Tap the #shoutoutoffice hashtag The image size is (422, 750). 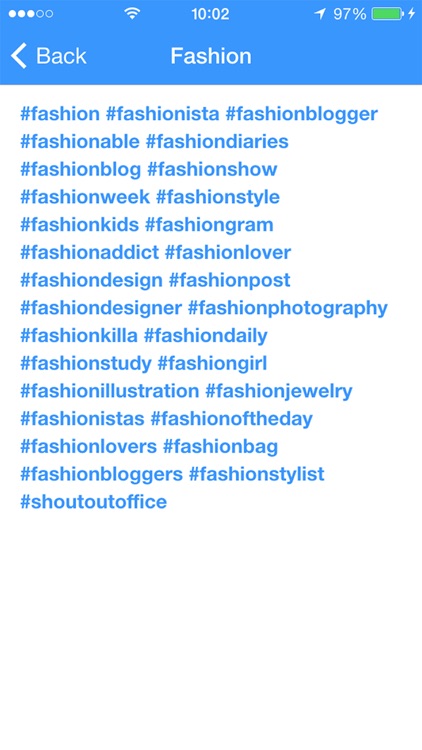(93, 502)
